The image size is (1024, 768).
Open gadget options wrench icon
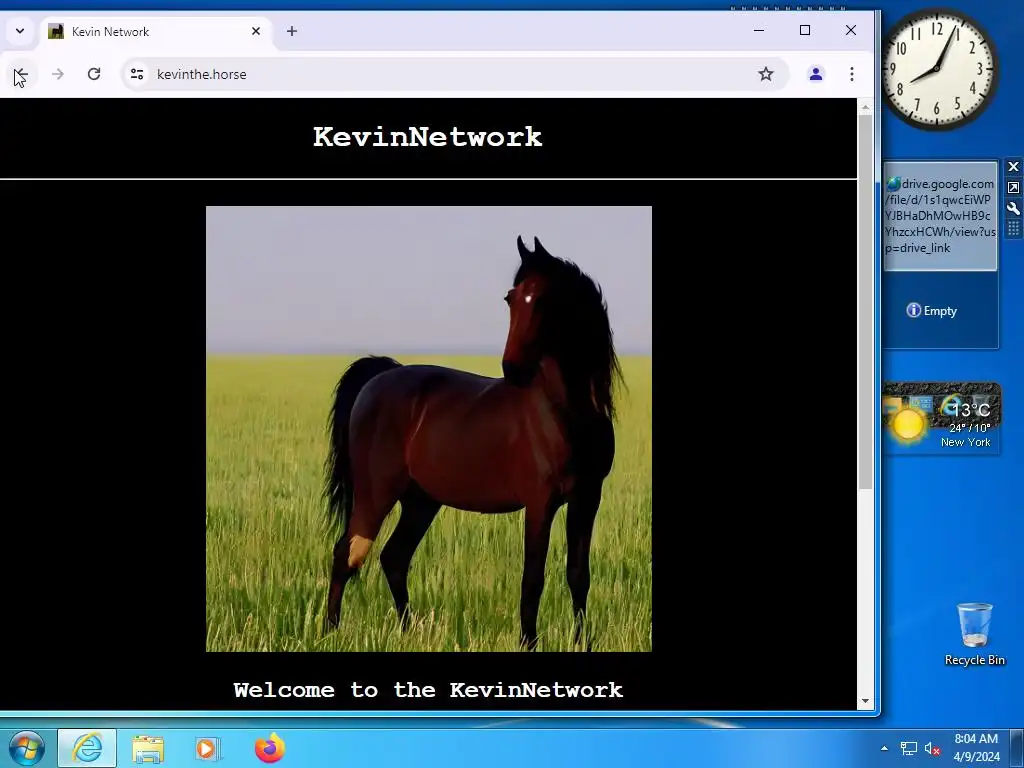tap(1013, 208)
